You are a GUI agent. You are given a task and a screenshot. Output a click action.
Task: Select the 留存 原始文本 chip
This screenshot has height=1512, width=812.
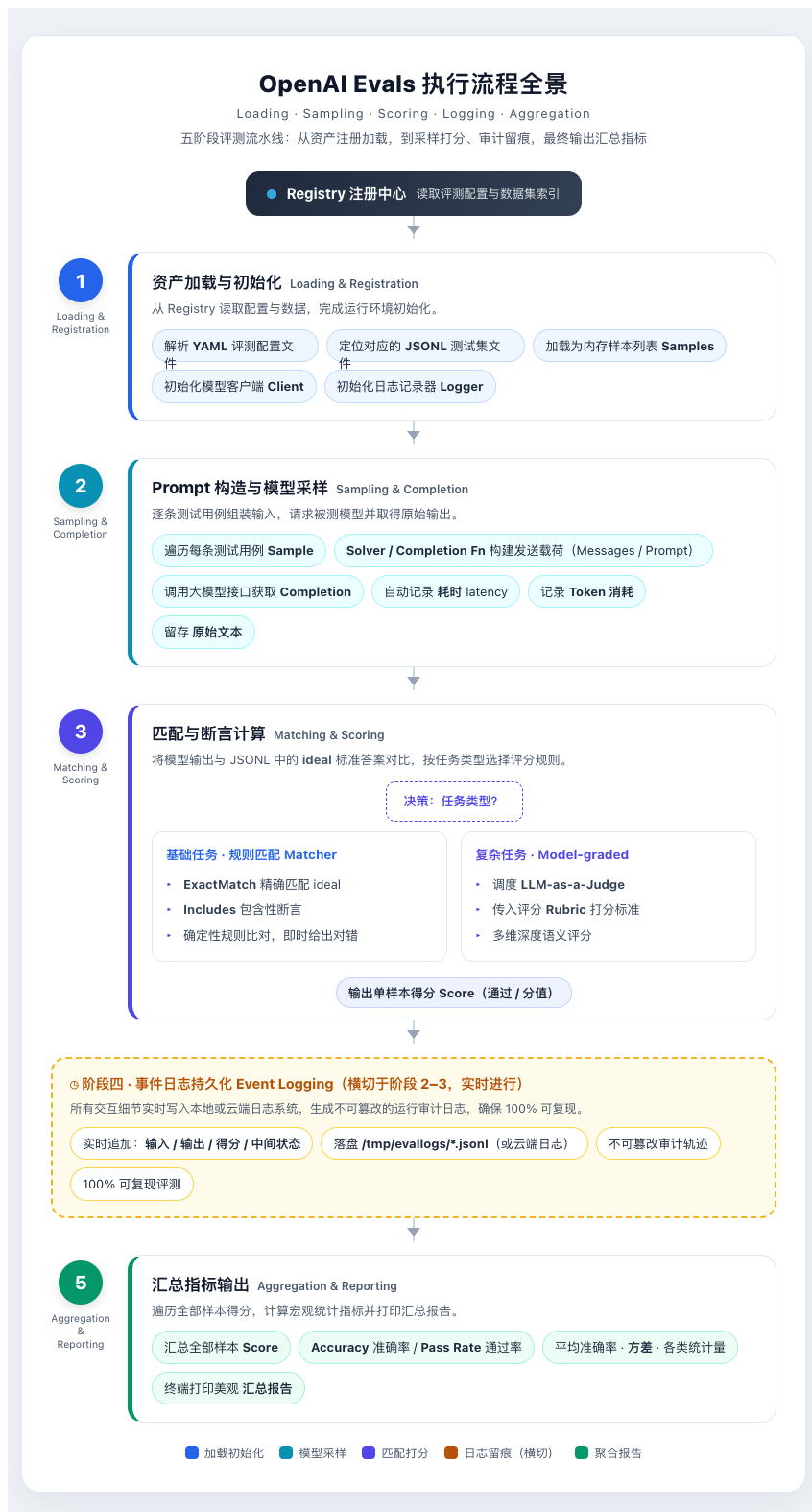pos(203,632)
